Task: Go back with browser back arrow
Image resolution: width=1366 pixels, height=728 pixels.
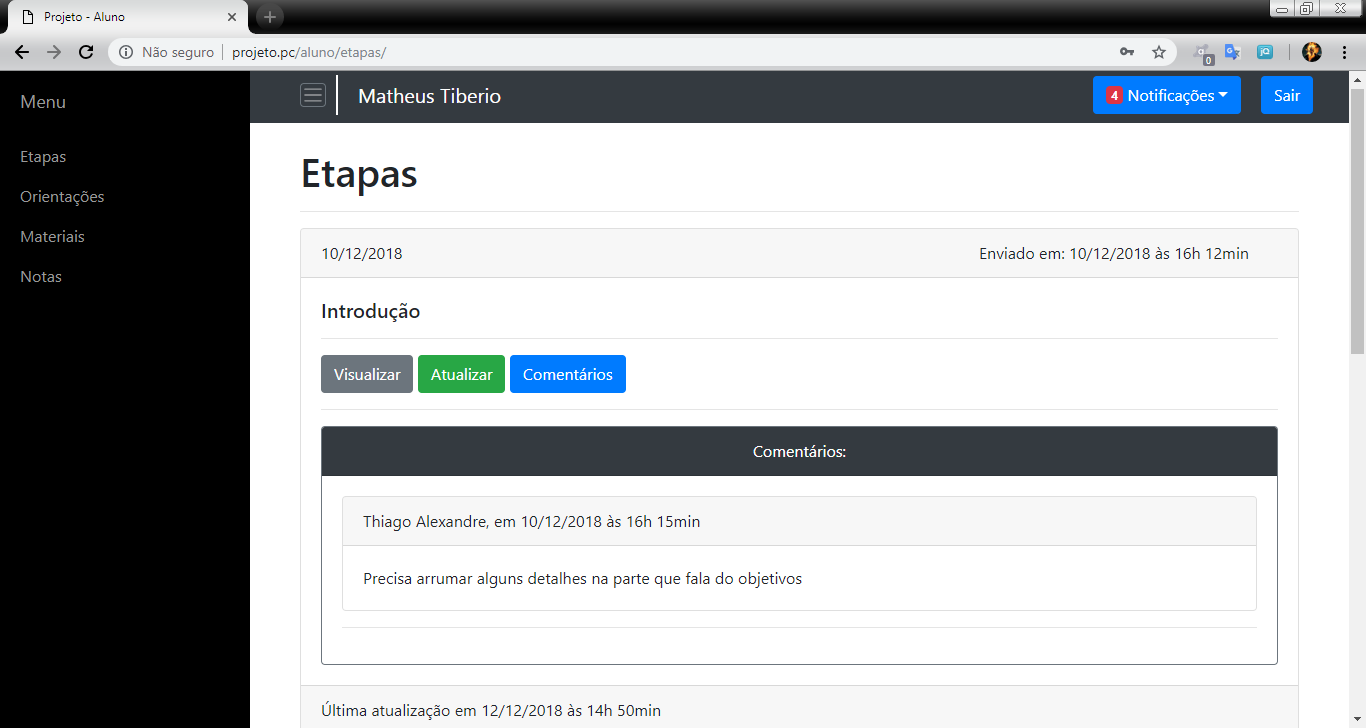Action: tap(22, 52)
